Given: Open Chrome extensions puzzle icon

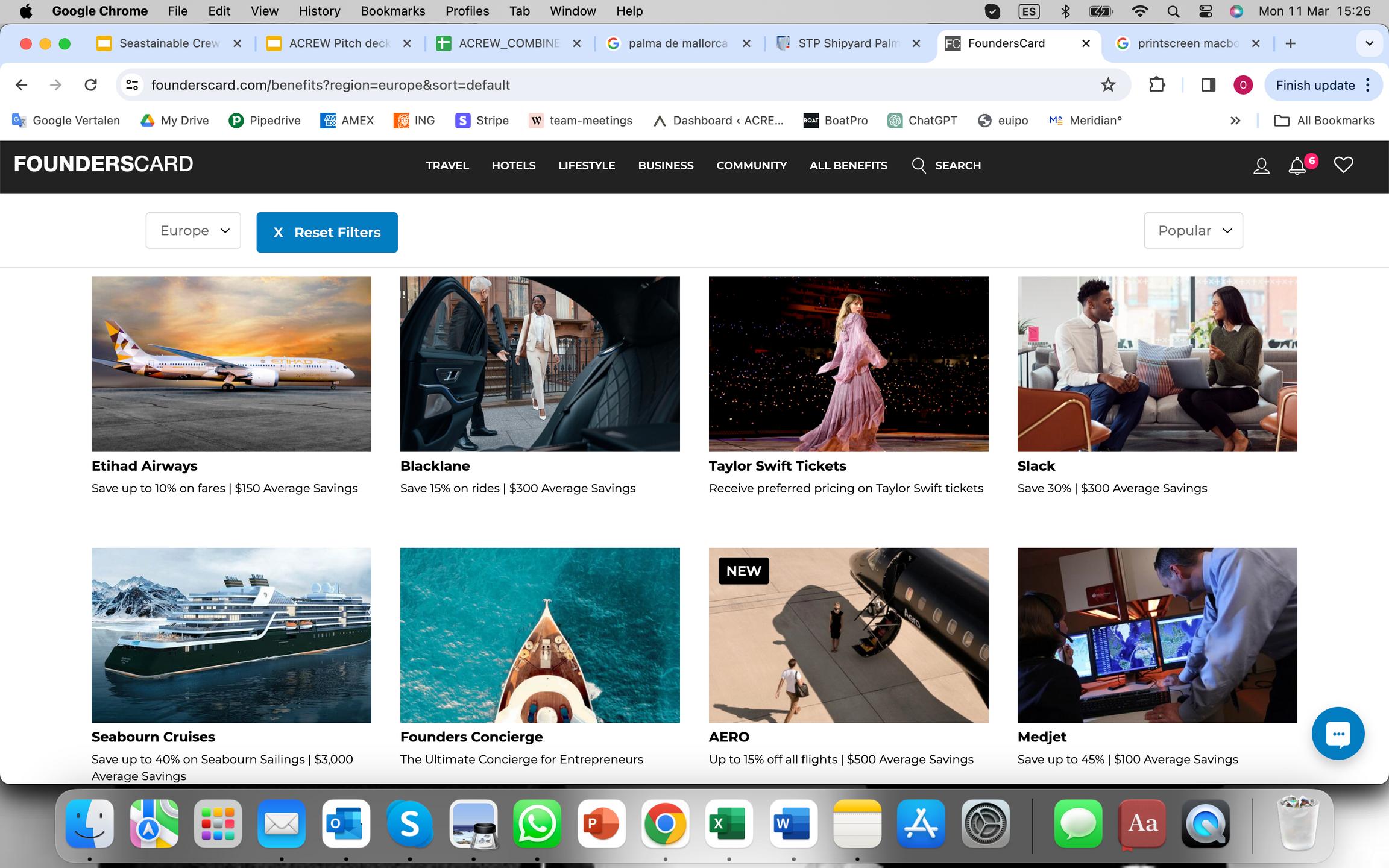Looking at the screenshot, I should click(1157, 85).
